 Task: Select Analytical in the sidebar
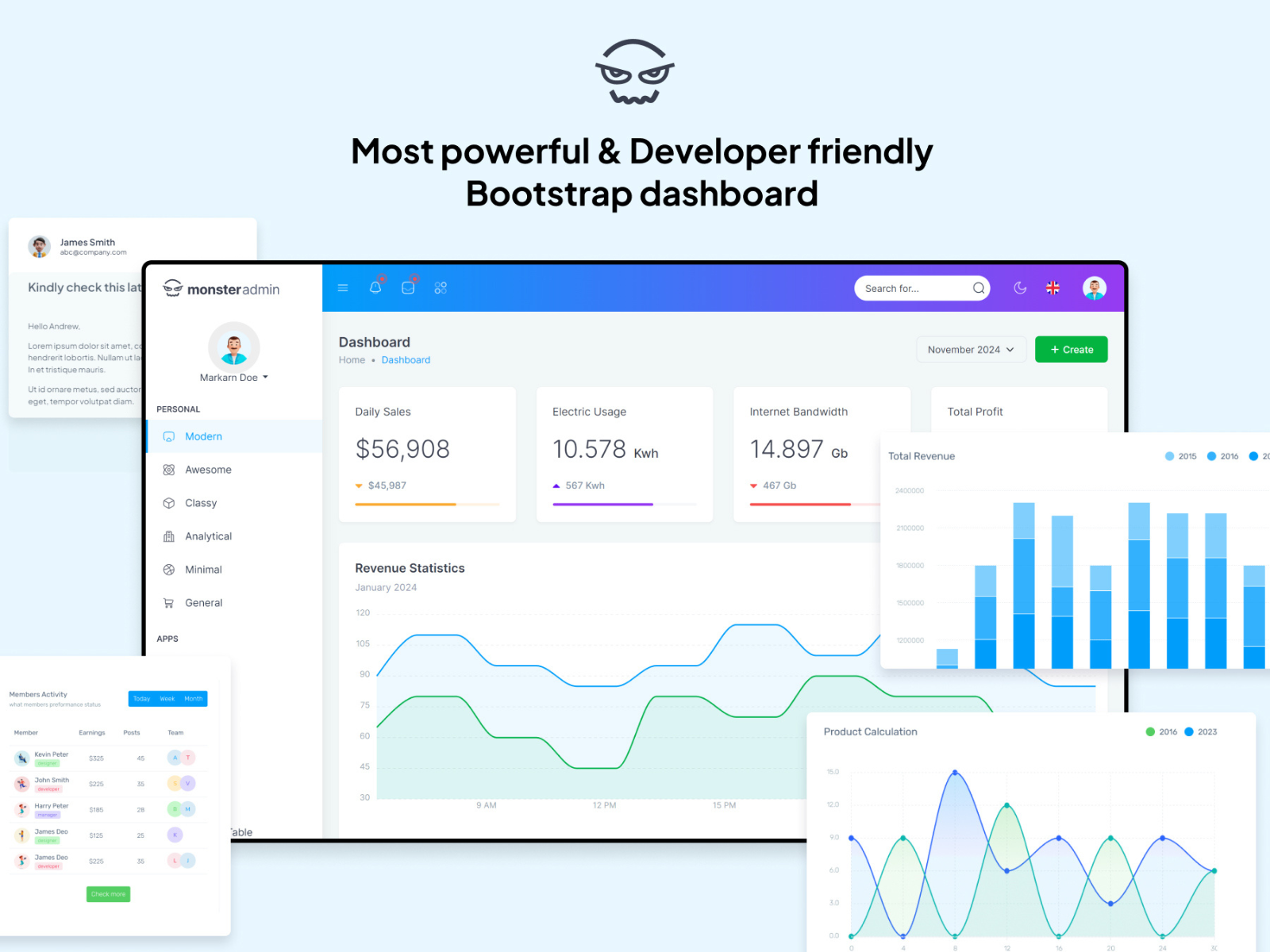(208, 536)
